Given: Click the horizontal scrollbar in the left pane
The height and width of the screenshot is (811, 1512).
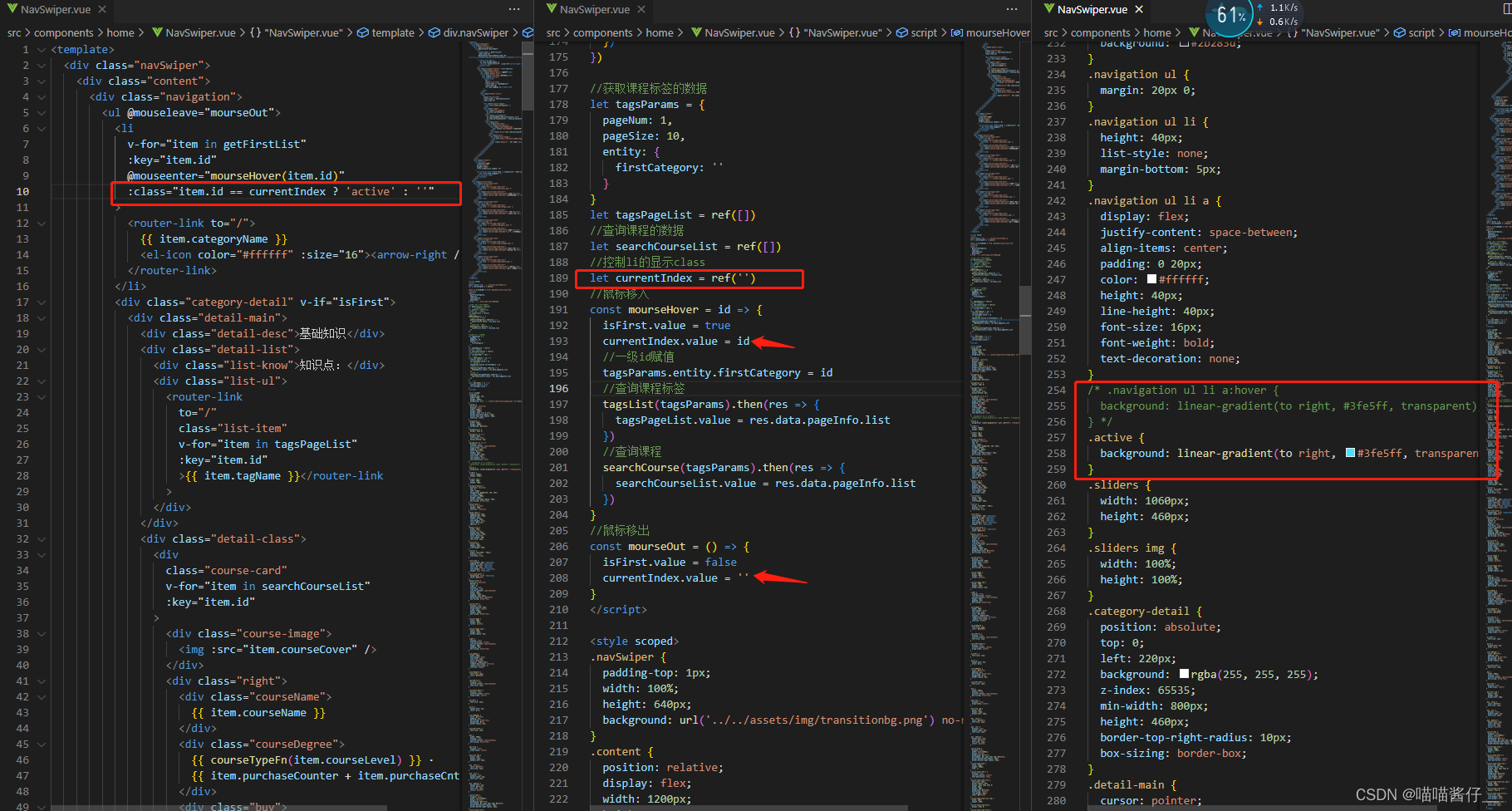Looking at the screenshot, I should 219,807.
